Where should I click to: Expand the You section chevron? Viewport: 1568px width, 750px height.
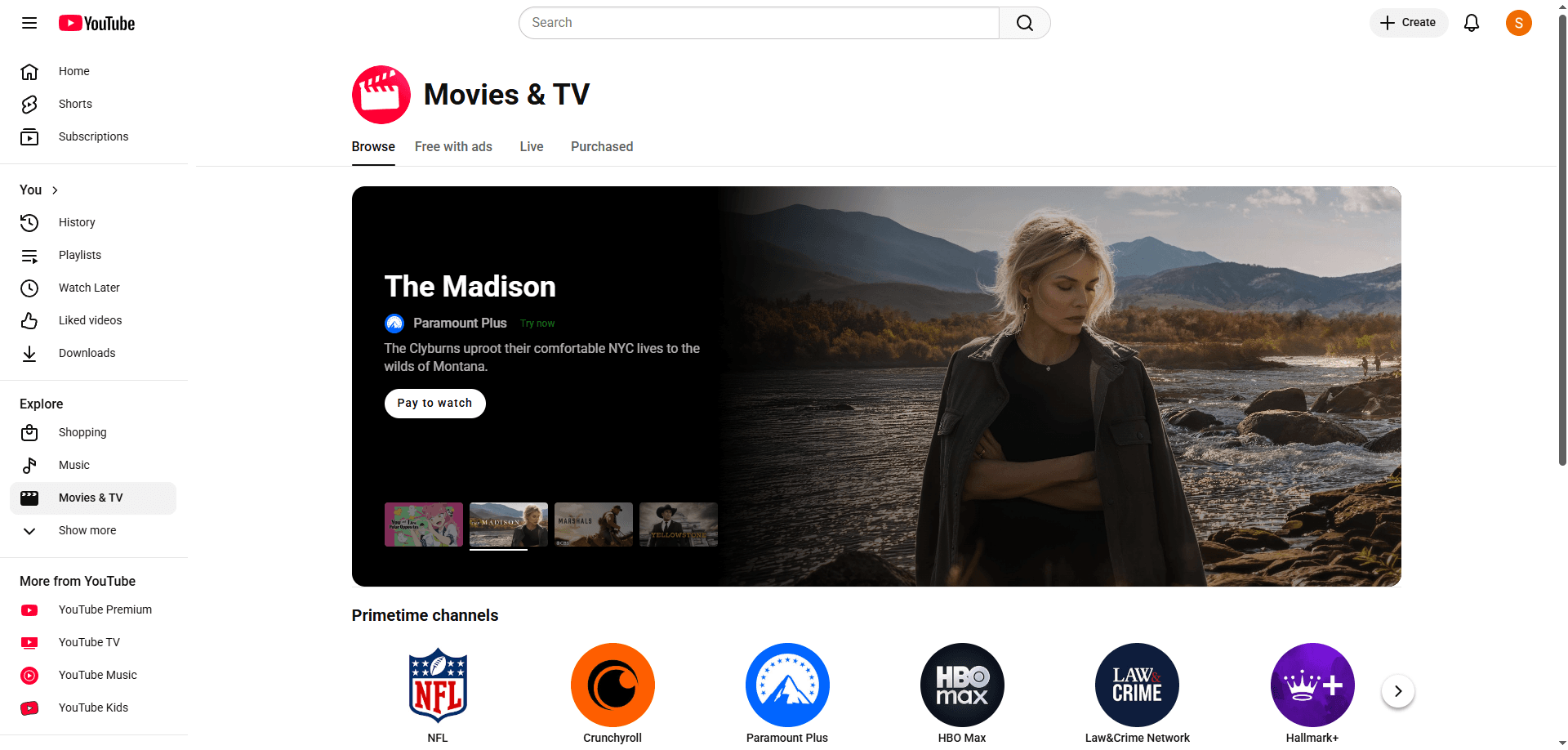[x=55, y=190]
